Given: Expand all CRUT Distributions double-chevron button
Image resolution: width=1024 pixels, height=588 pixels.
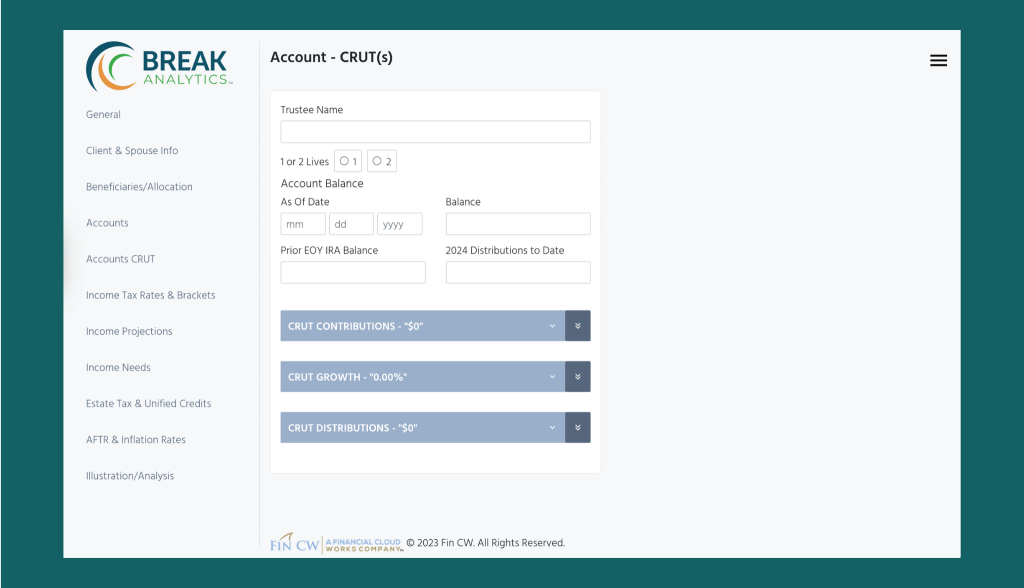Looking at the screenshot, I should tap(578, 427).
